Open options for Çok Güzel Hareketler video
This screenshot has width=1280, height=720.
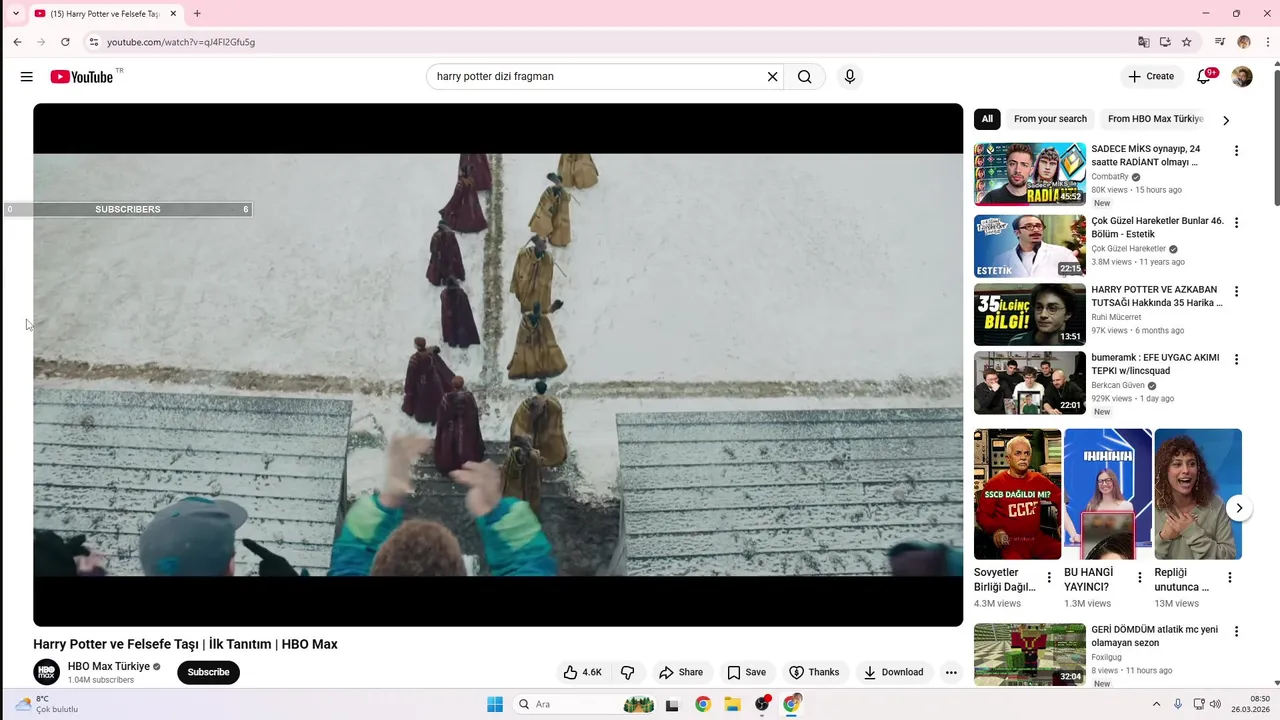[x=1236, y=223]
